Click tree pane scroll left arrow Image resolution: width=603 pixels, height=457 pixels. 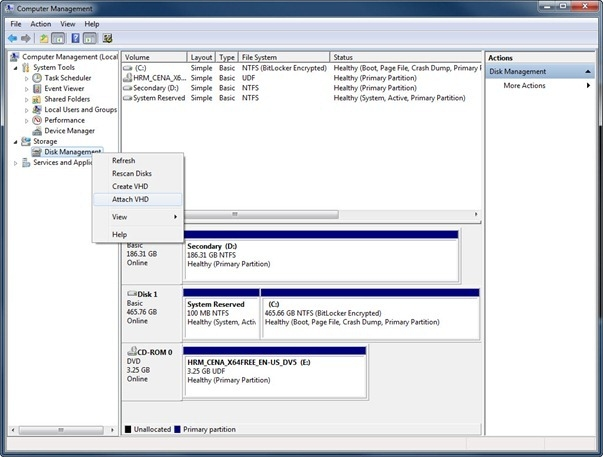point(13,430)
